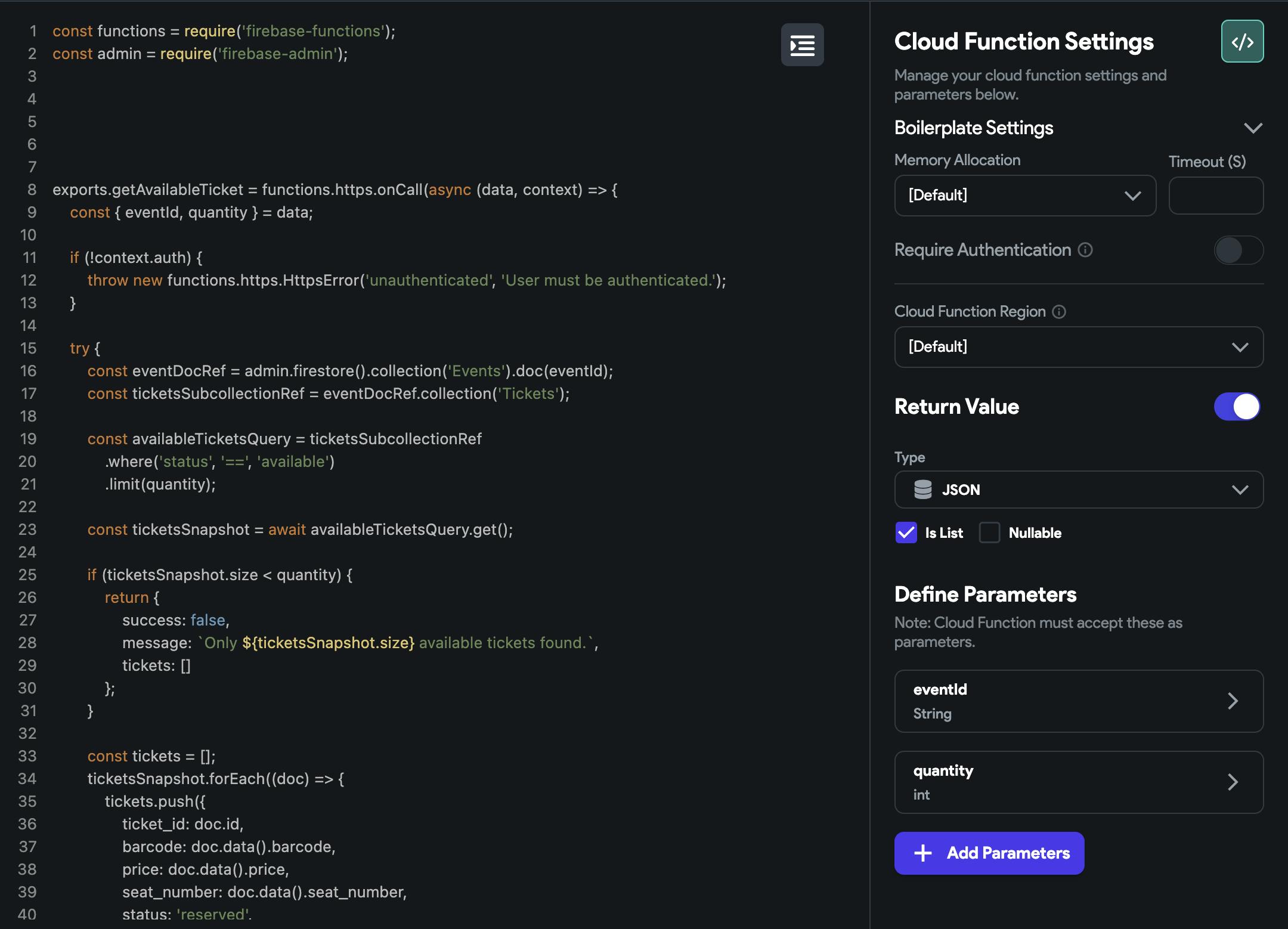
Task: Click the code format indent icon
Action: pyautogui.click(x=802, y=45)
